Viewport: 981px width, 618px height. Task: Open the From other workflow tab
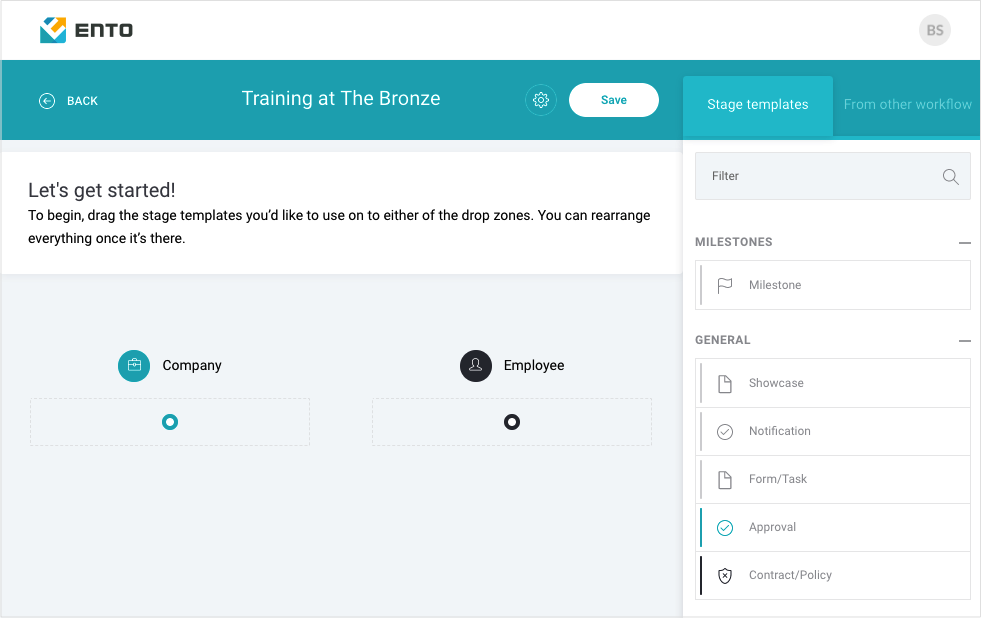[x=907, y=104]
